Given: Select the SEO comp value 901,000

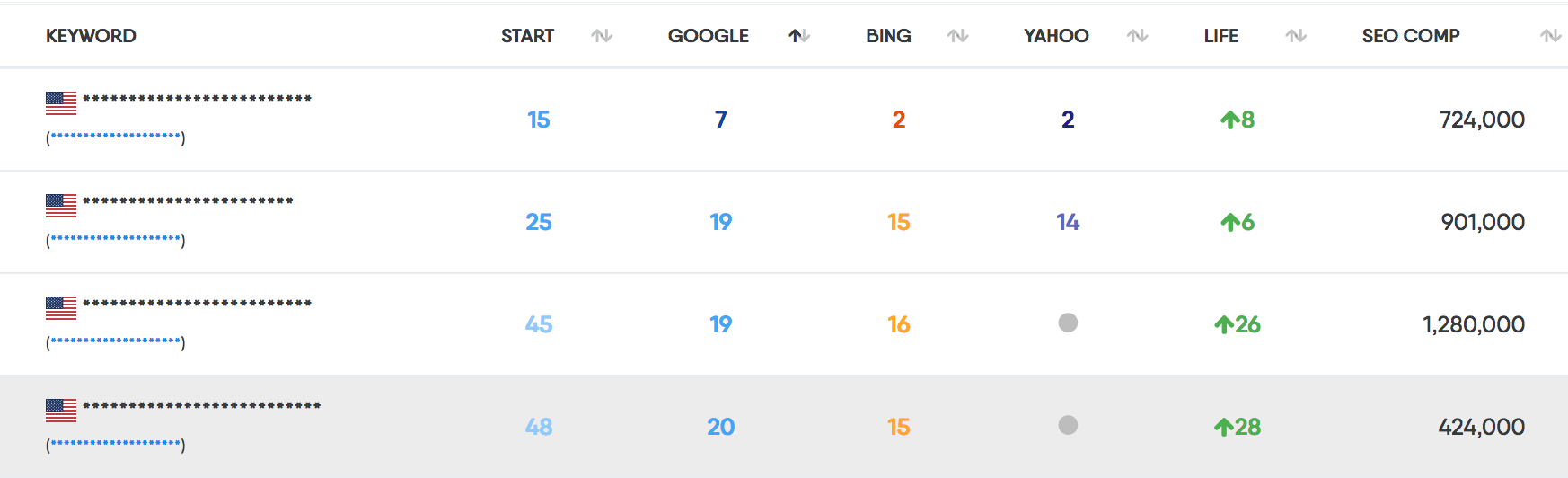Looking at the screenshot, I should [1483, 222].
